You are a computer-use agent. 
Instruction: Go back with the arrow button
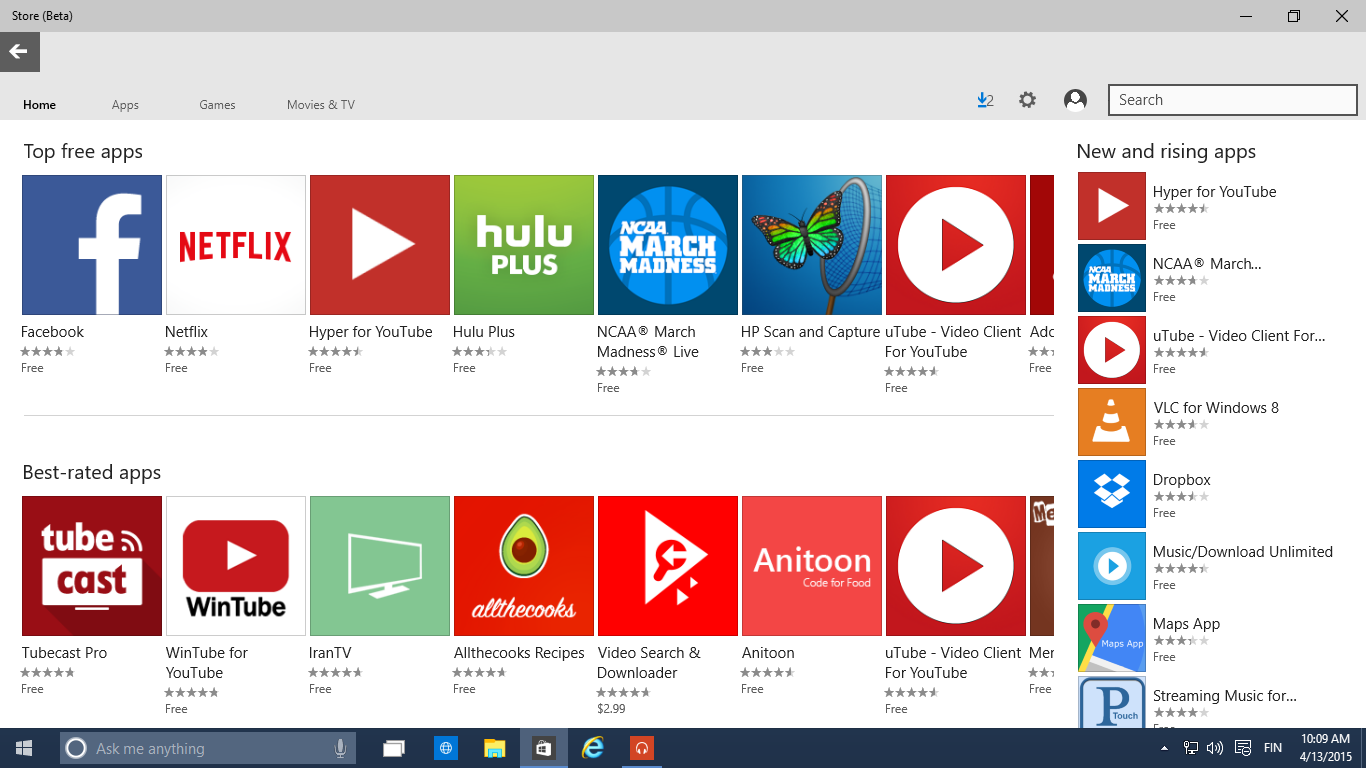[x=19, y=52]
